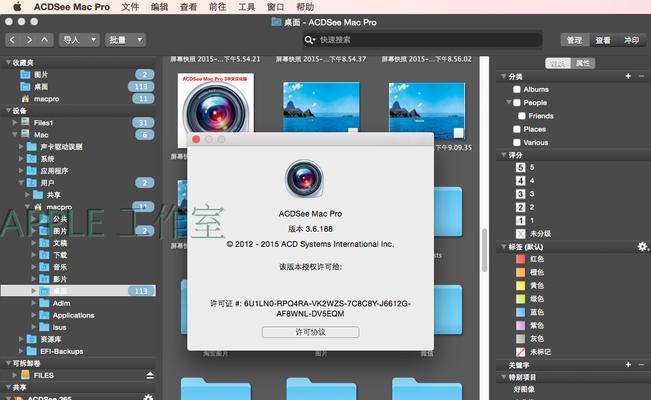Select rating 4 icon
Screen dimensions: 651x400
click(520, 181)
